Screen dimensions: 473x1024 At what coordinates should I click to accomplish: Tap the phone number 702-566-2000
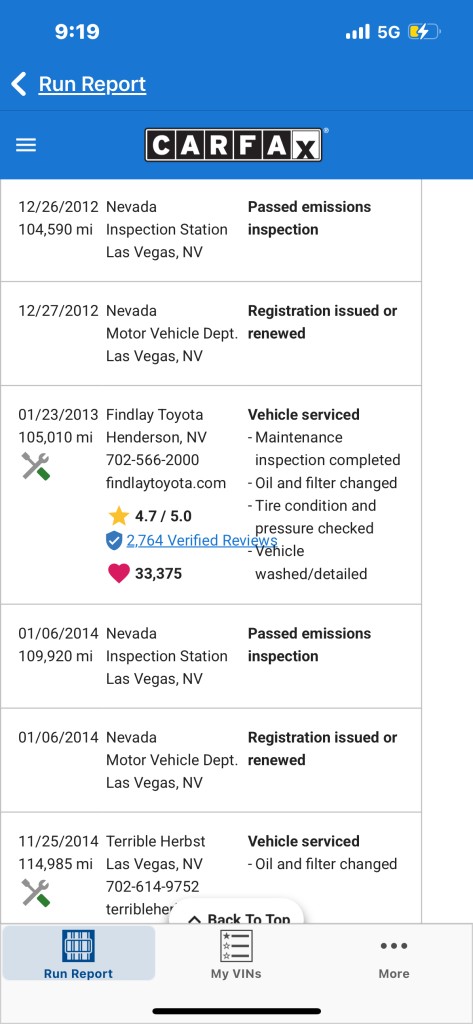153,460
